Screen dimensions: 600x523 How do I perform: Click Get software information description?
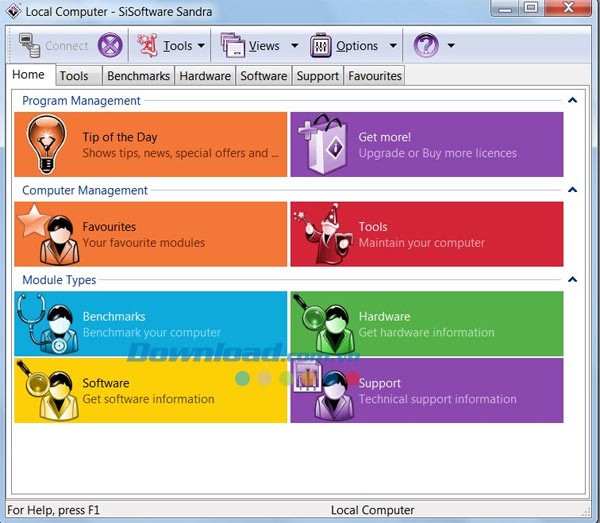pyautogui.click(x=148, y=399)
